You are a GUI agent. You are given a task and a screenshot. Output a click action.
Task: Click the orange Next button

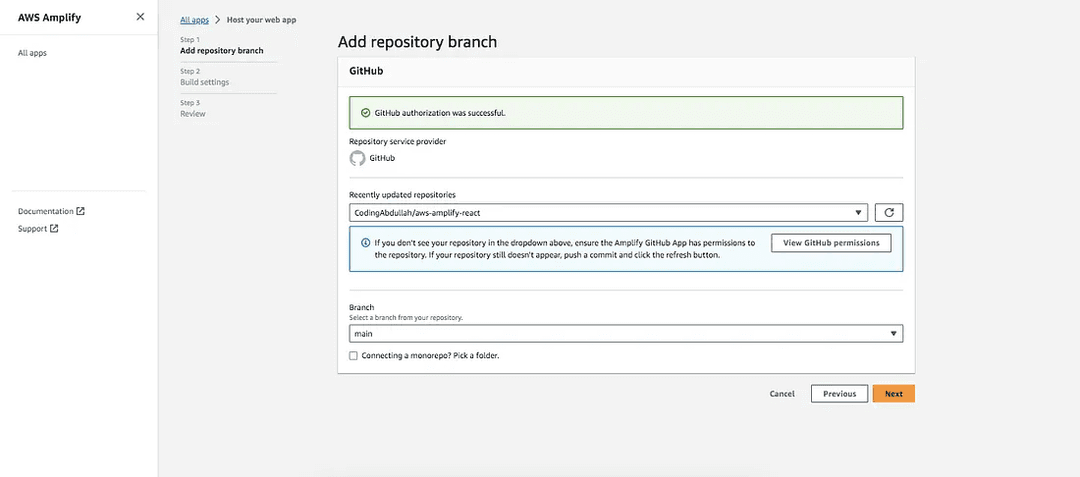(x=893, y=394)
